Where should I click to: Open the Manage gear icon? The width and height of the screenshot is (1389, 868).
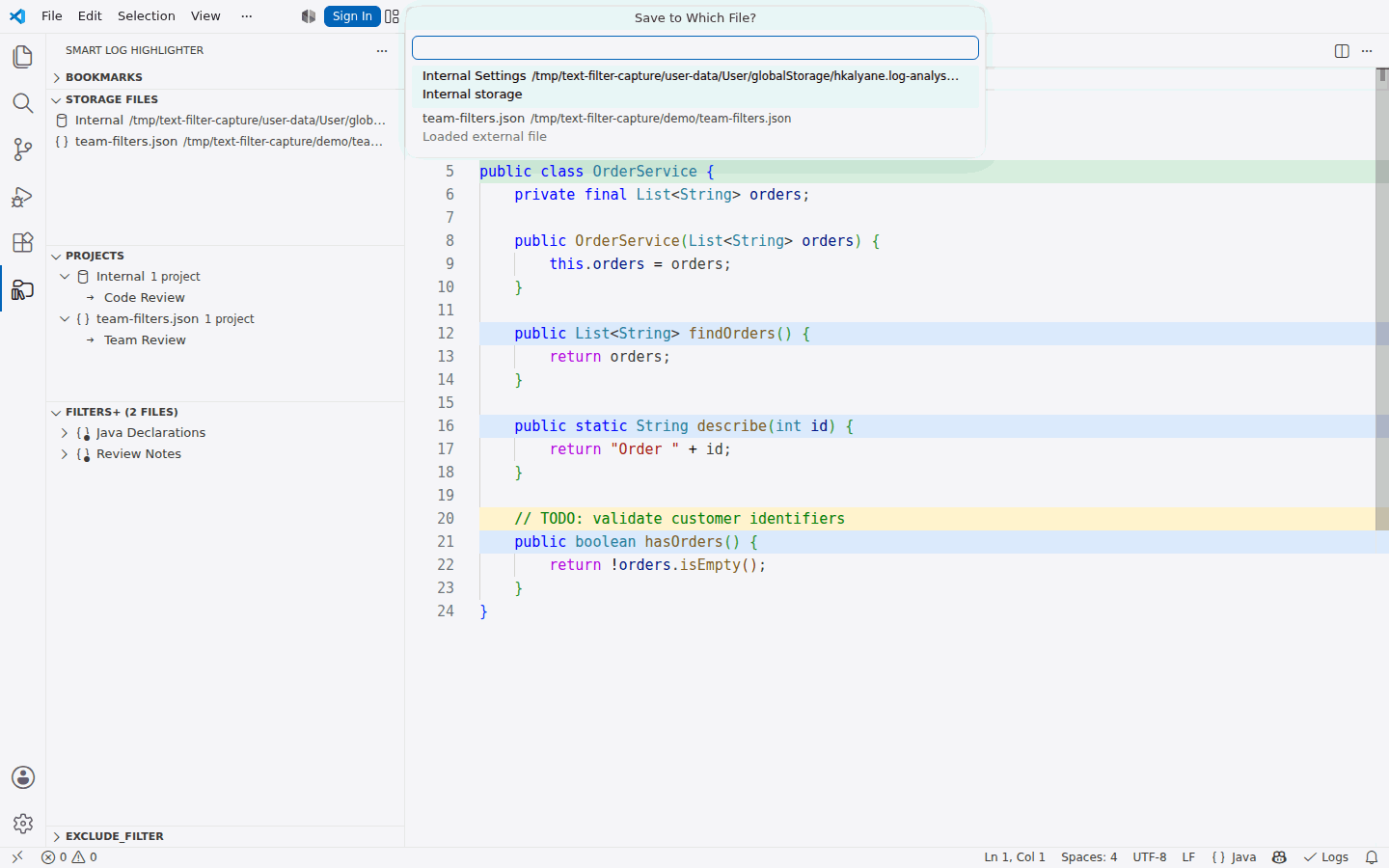pyautogui.click(x=23, y=824)
